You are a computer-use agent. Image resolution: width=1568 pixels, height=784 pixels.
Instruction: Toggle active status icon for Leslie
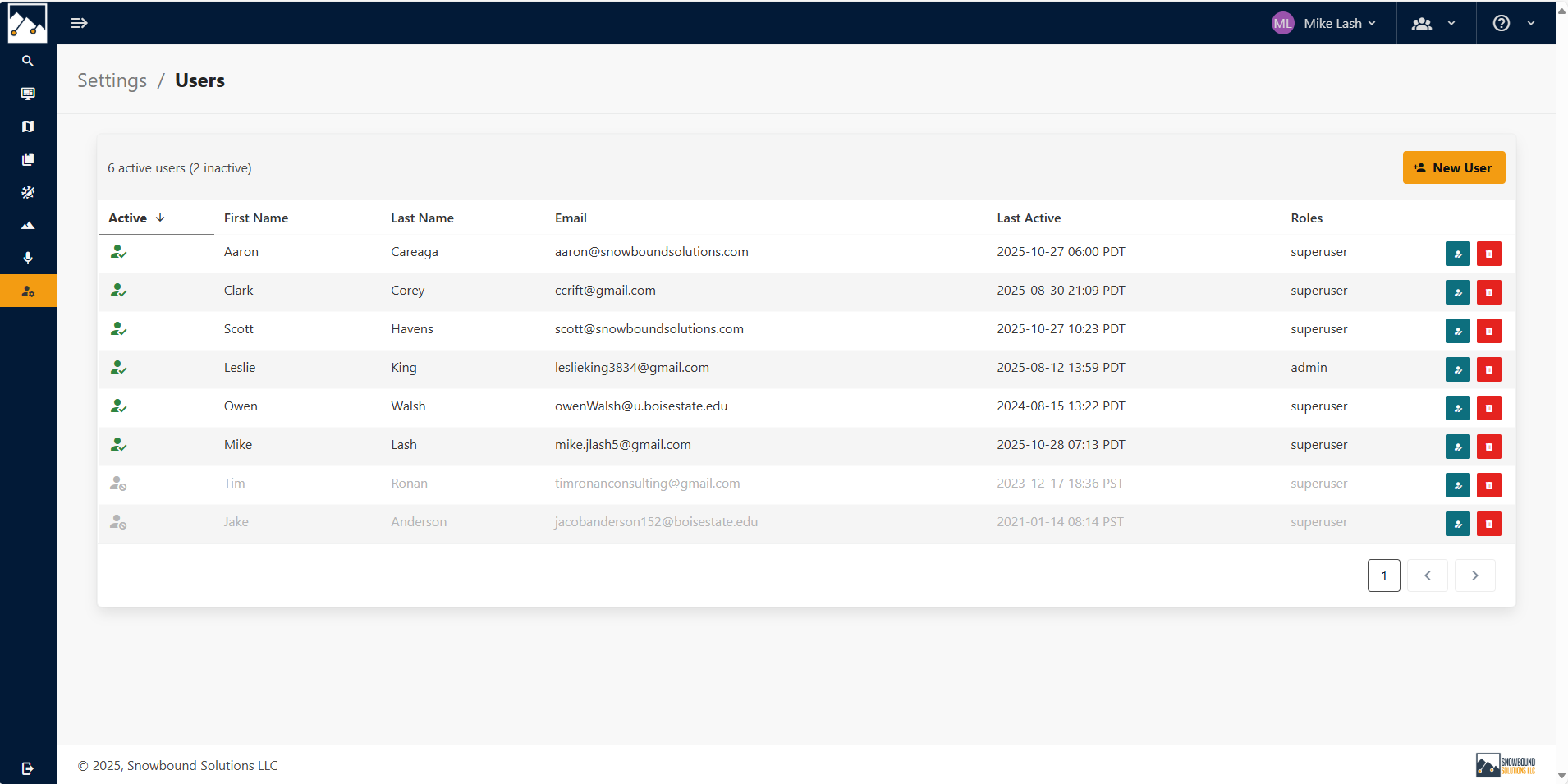coord(118,368)
